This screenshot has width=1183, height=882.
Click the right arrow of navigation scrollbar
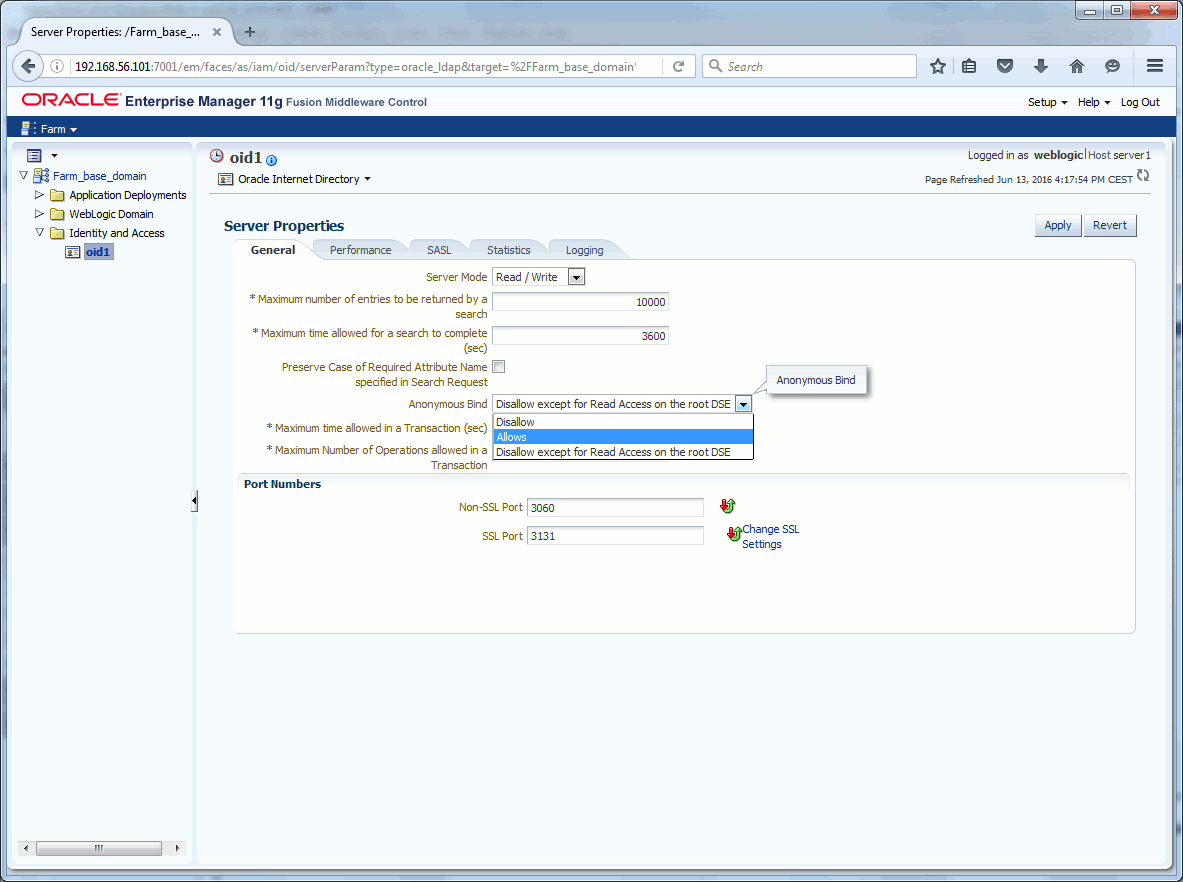coord(177,848)
